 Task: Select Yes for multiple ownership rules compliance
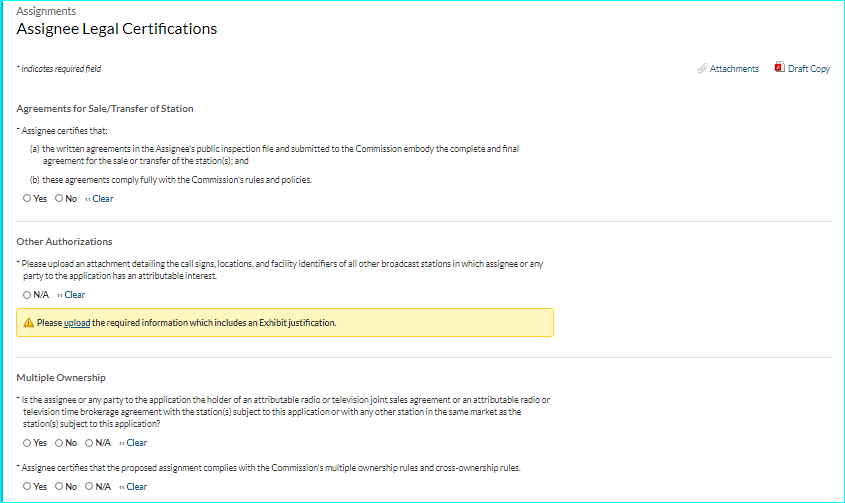27,487
